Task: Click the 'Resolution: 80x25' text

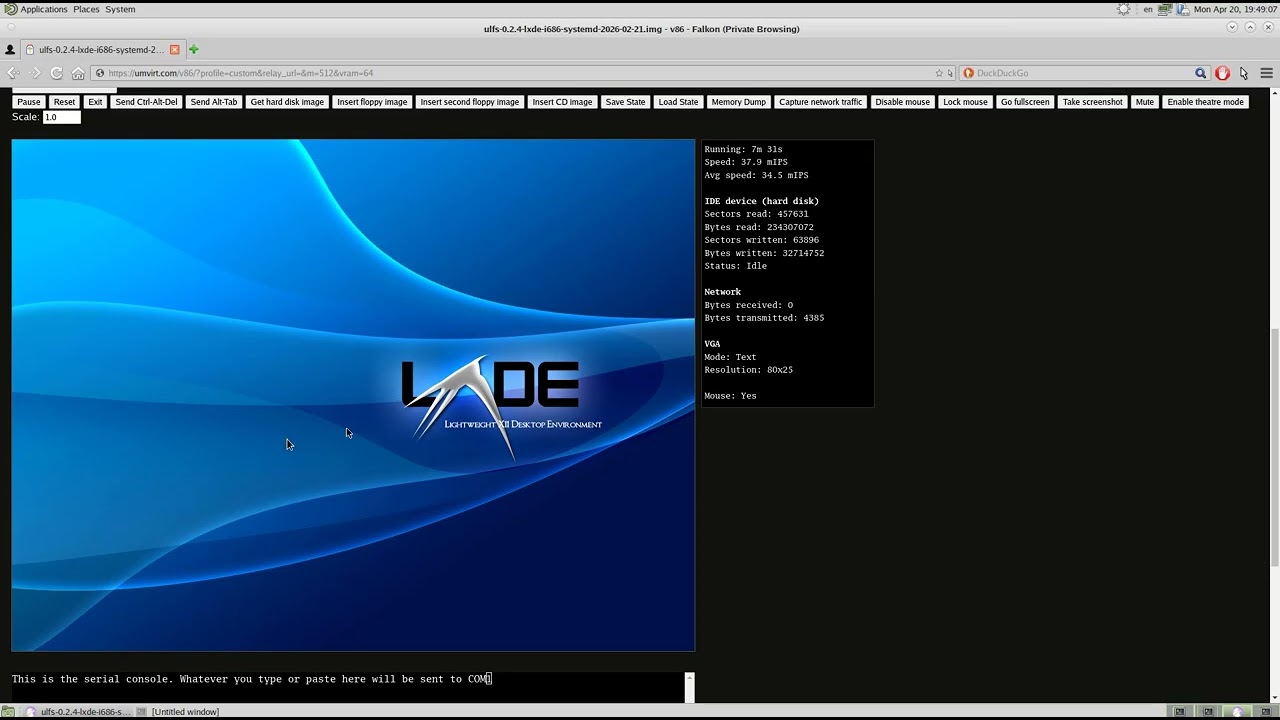Action: [748, 370]
